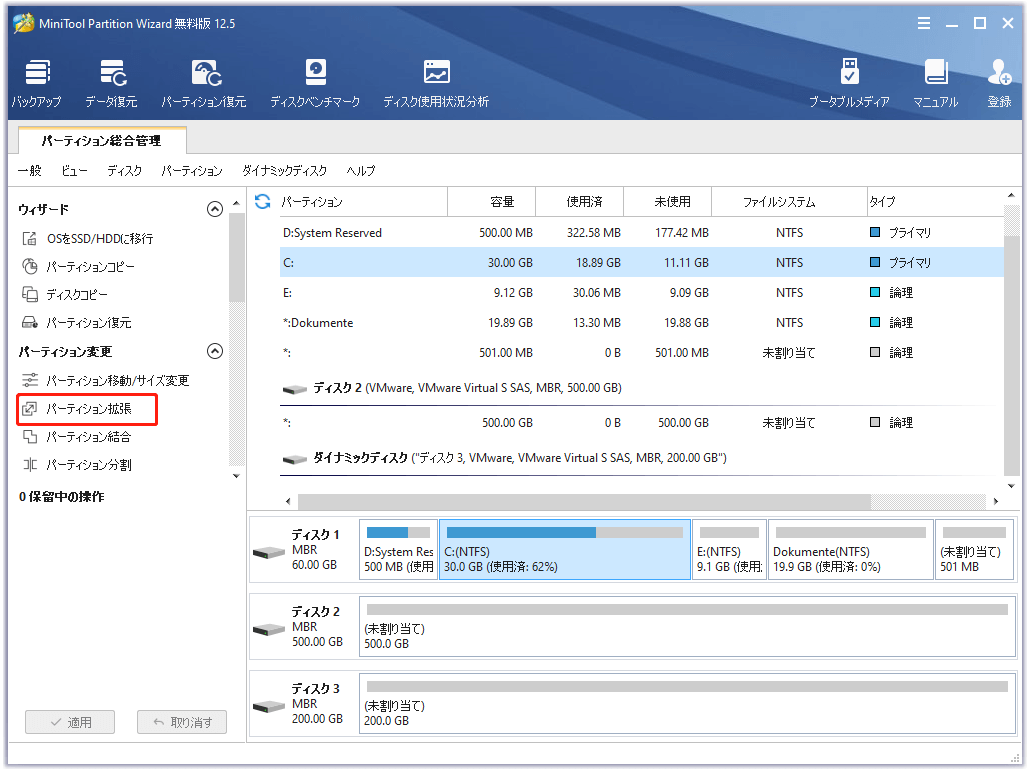Refresh the partition list with reload icon

tap(263, 202)
